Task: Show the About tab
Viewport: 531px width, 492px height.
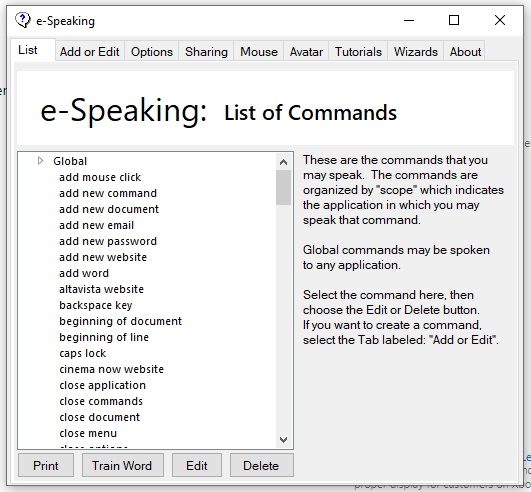Action: pos(465,51)
